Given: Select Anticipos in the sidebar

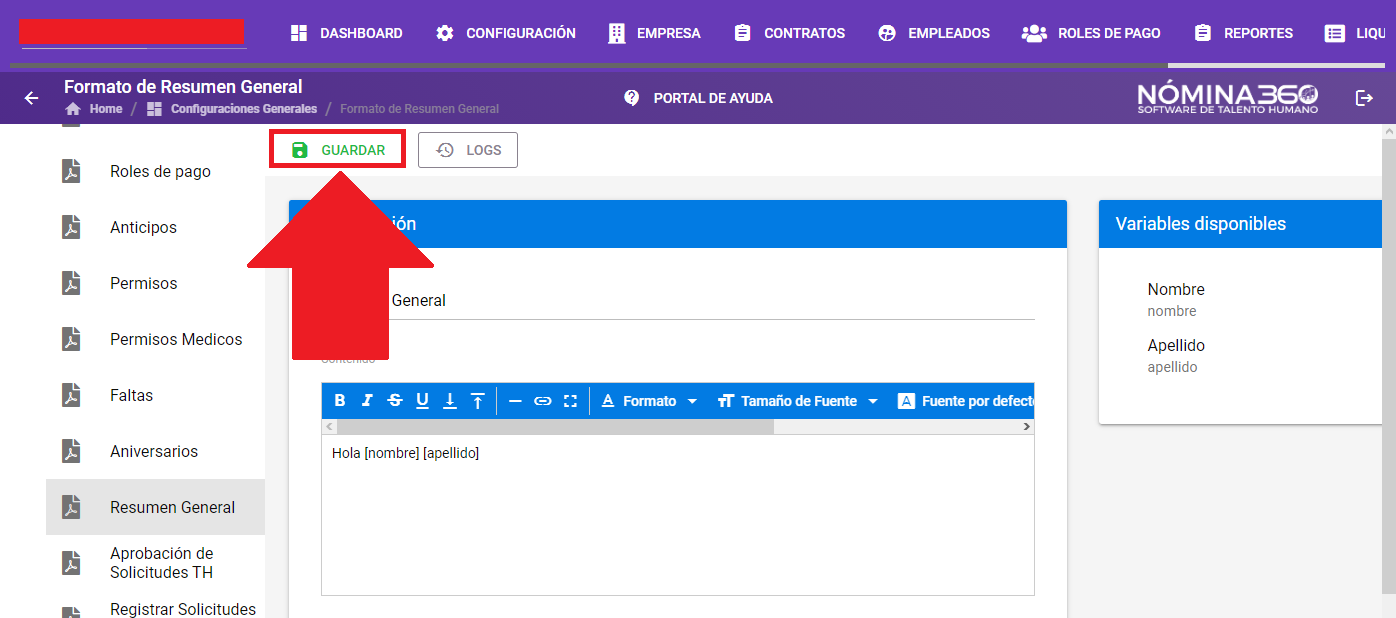Looking at the screenshot, I should [x=155, y=228].
